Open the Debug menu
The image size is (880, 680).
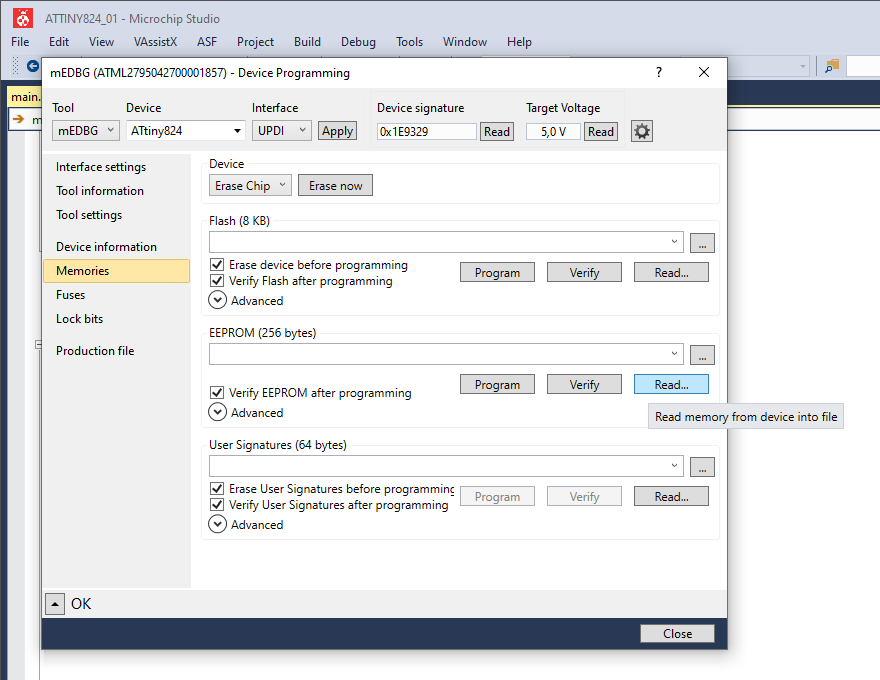coord(358,42)
